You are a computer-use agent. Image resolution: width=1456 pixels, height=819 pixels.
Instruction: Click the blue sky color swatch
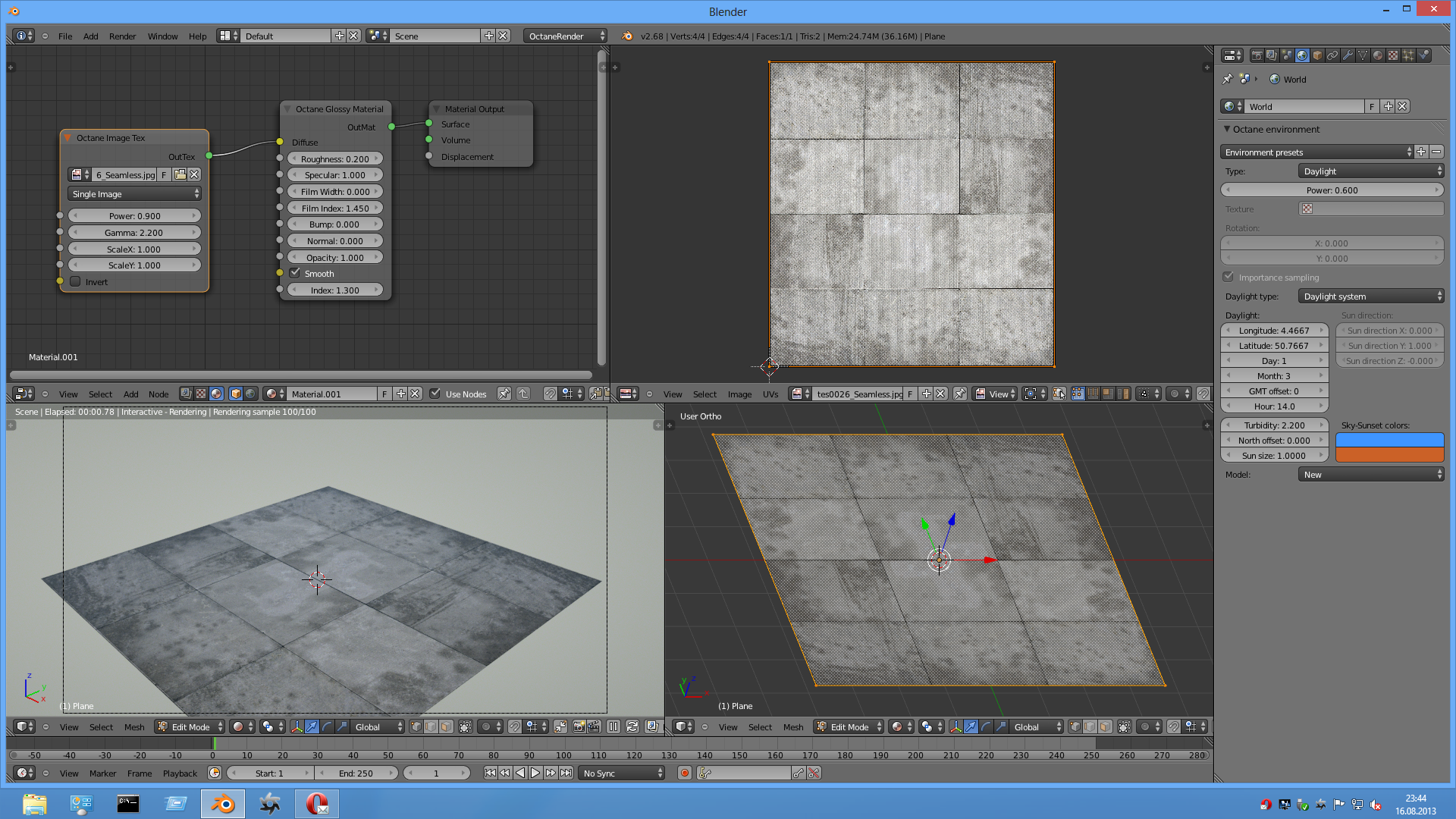tap(1389, 440)
